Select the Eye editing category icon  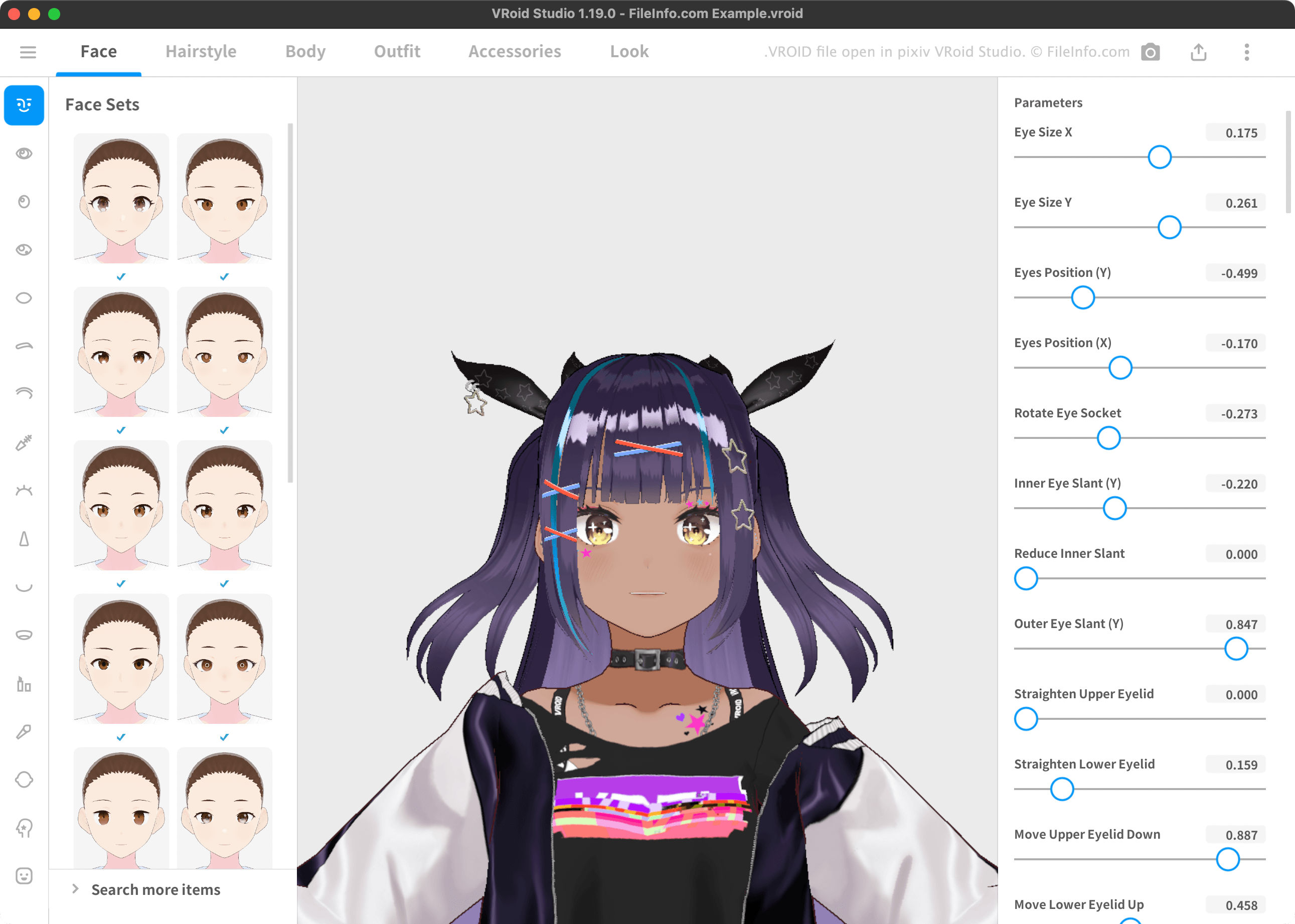24,152
